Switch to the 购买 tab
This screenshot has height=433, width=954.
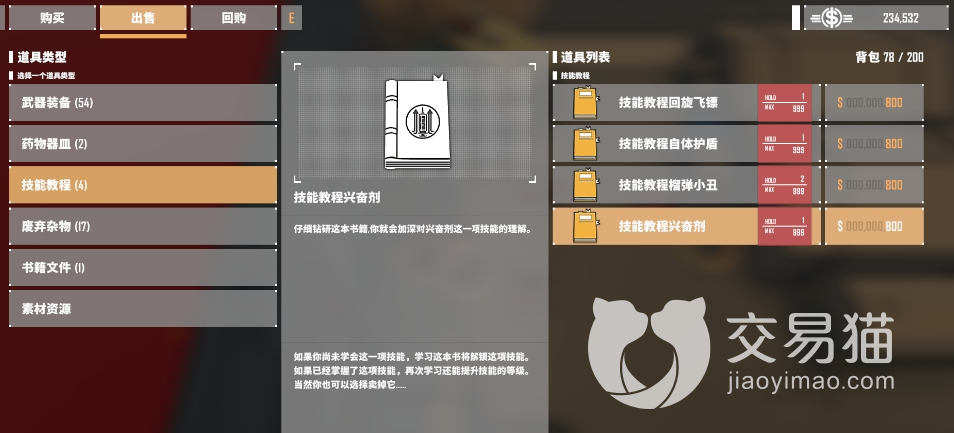tap(52, 18)
